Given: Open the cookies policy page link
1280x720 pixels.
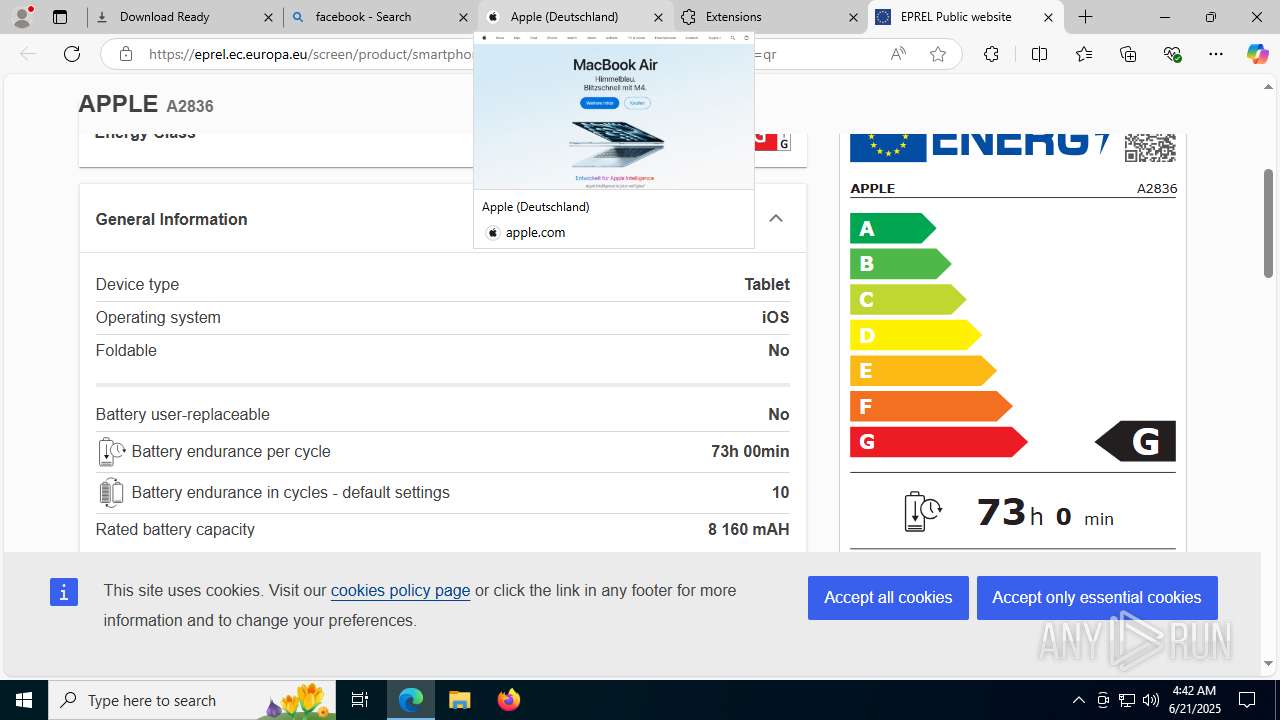Looking at the screenshot, I should (400, 590).
